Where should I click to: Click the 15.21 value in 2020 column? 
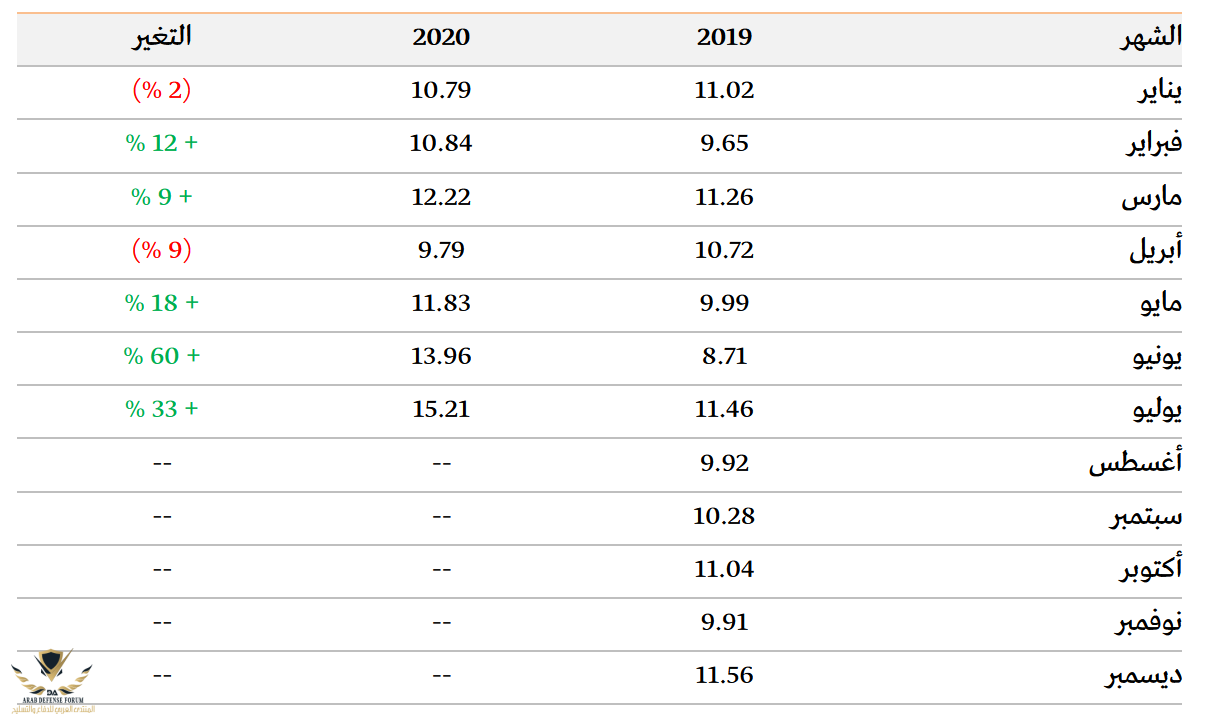[440, 409]
